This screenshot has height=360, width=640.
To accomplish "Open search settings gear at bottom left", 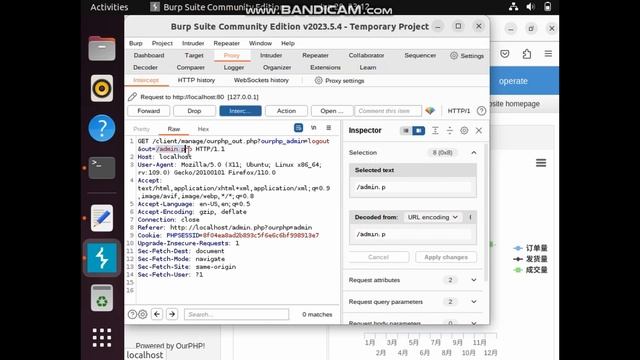I will coord(143,314).
